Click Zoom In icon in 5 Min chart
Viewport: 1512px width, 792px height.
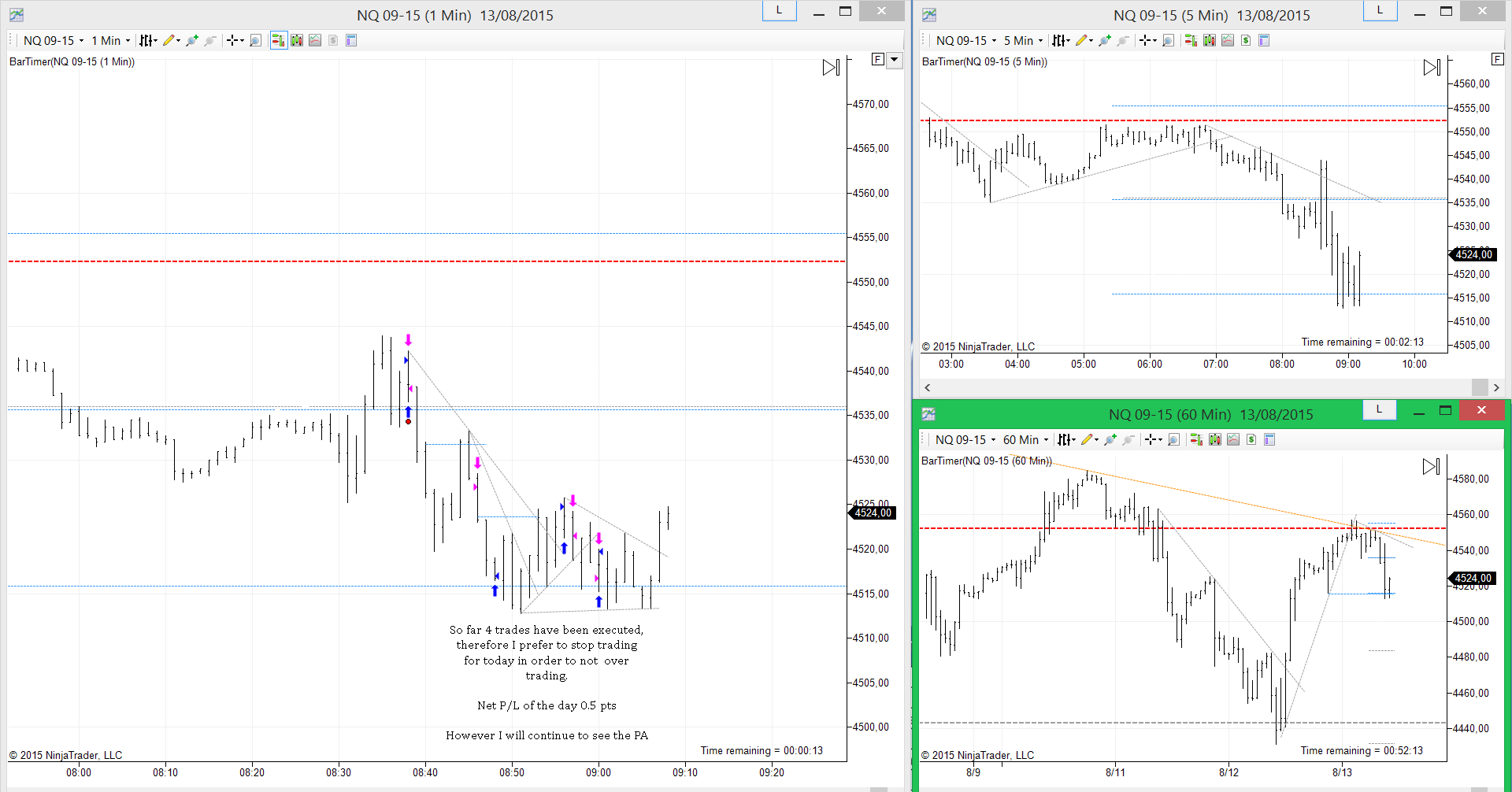click(x=1104, y=40)
